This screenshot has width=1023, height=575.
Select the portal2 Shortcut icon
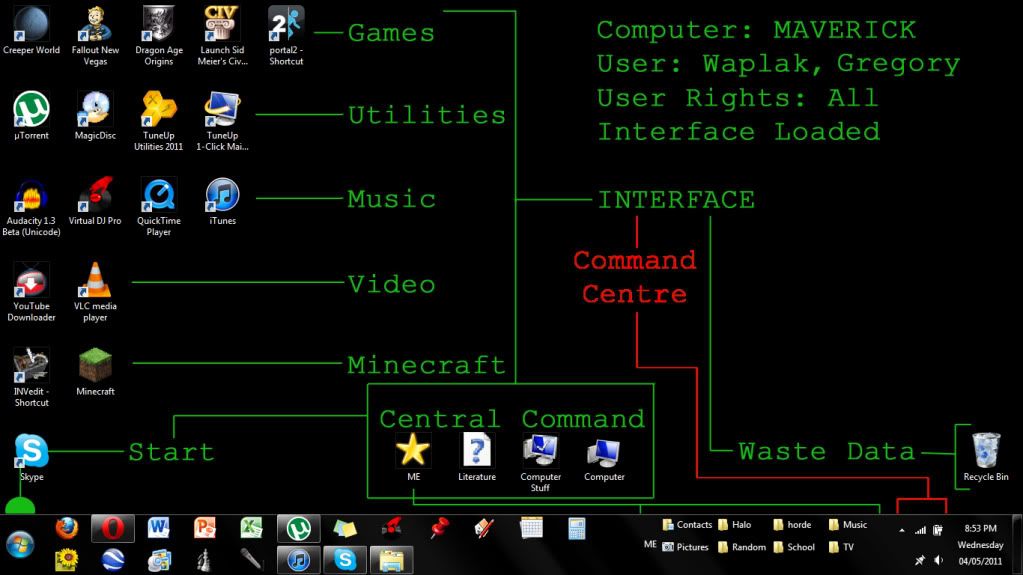pyautogui.click(x=286, y=37)
